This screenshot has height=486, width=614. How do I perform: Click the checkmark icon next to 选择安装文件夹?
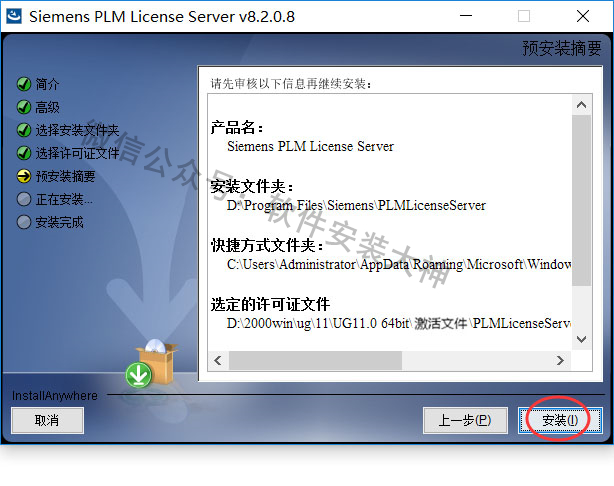pyautogui.click(x=24, y=130)
